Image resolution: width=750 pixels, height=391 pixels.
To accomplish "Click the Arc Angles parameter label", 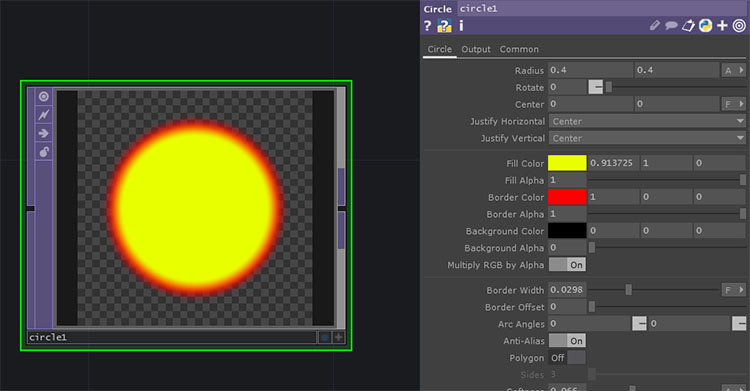I will (x=521, y=324).
